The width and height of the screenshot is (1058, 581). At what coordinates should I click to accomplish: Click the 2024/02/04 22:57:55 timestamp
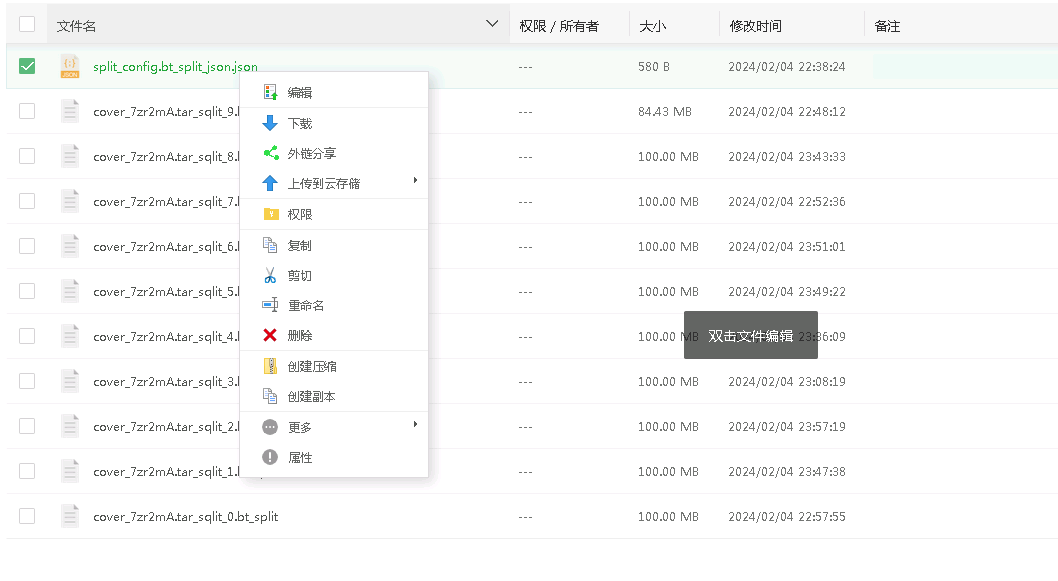click(x=787, y=517)
